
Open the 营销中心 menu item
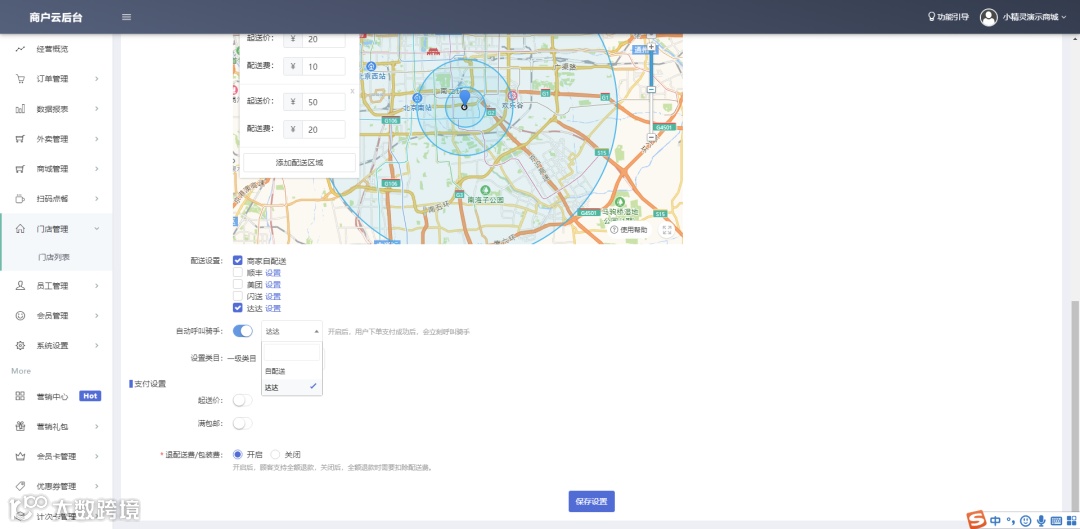[x=52, y=396]
